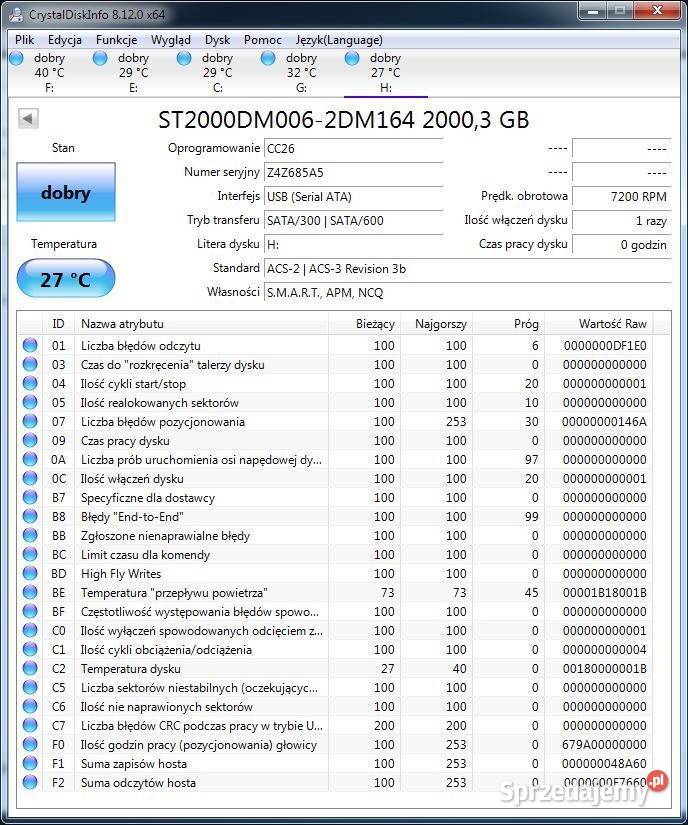Click the serial number field Z4Z685A5

(x=352, y=172)
